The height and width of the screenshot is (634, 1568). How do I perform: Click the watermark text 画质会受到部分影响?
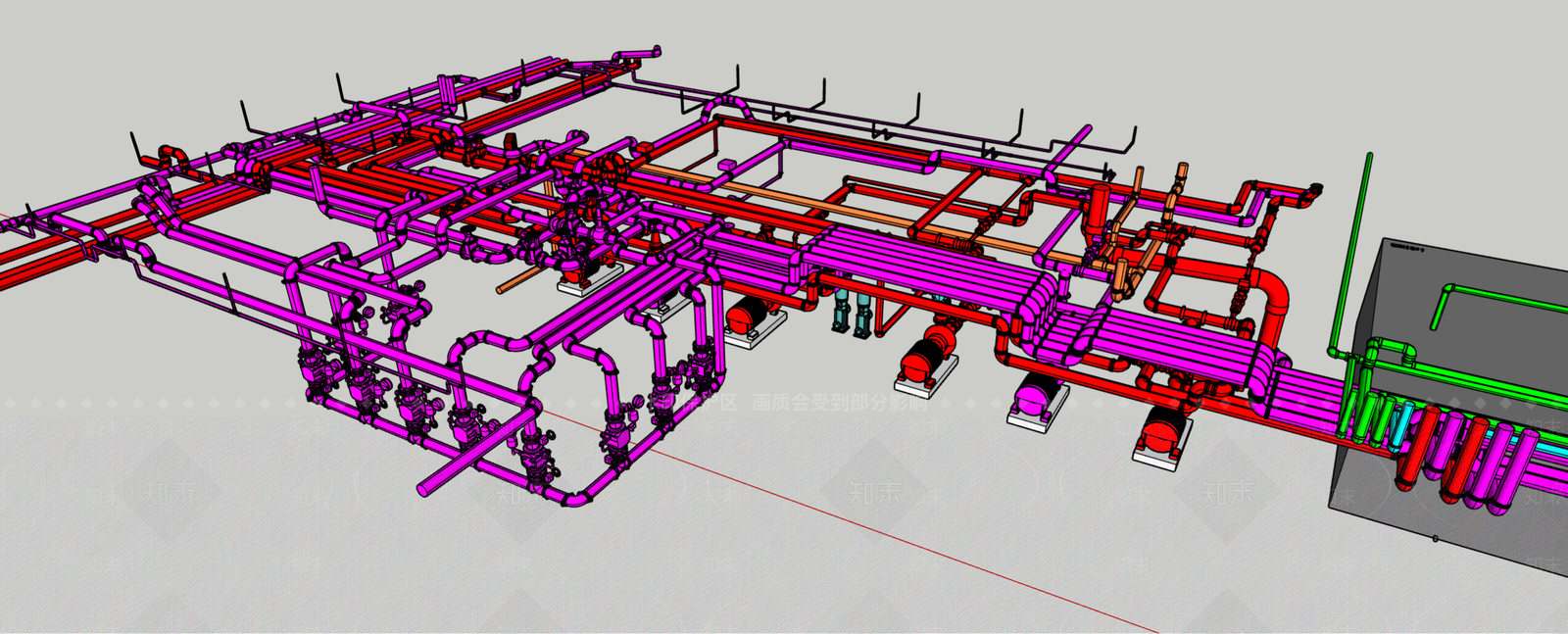coord(838,402)
